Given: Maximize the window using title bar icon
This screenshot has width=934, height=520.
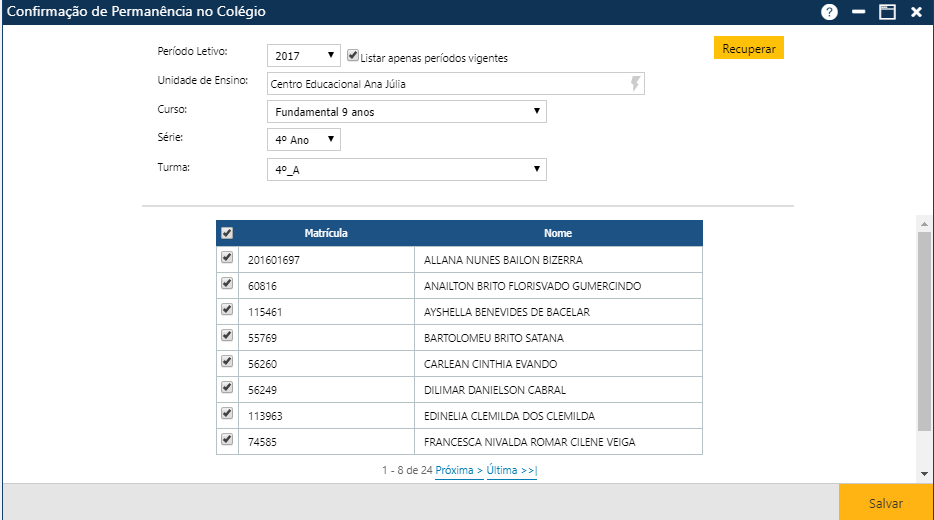Looking at the screenshot, I should click(886, 12).
